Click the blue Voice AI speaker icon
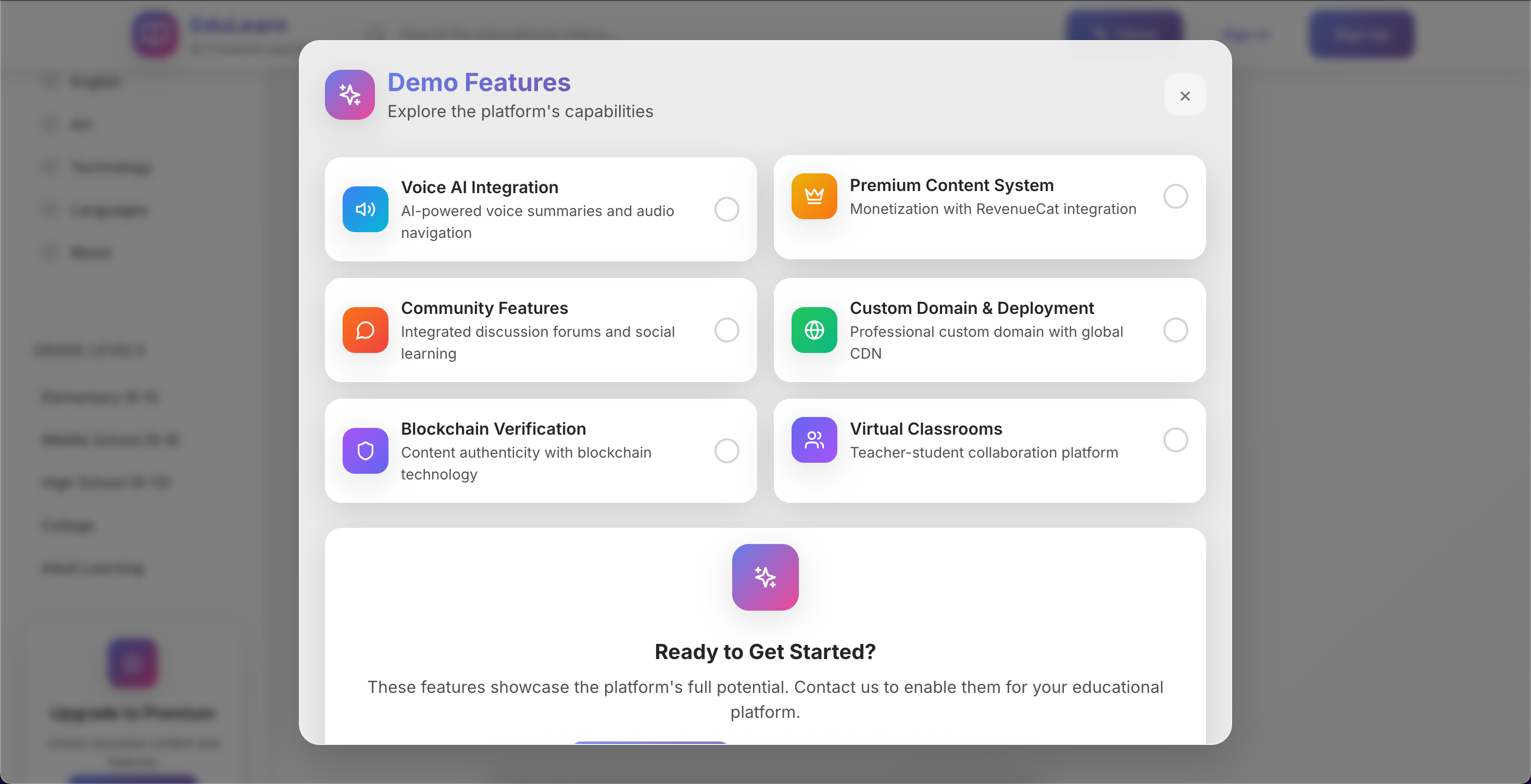This screenshot has width=1531, height=784. point(365,209)
